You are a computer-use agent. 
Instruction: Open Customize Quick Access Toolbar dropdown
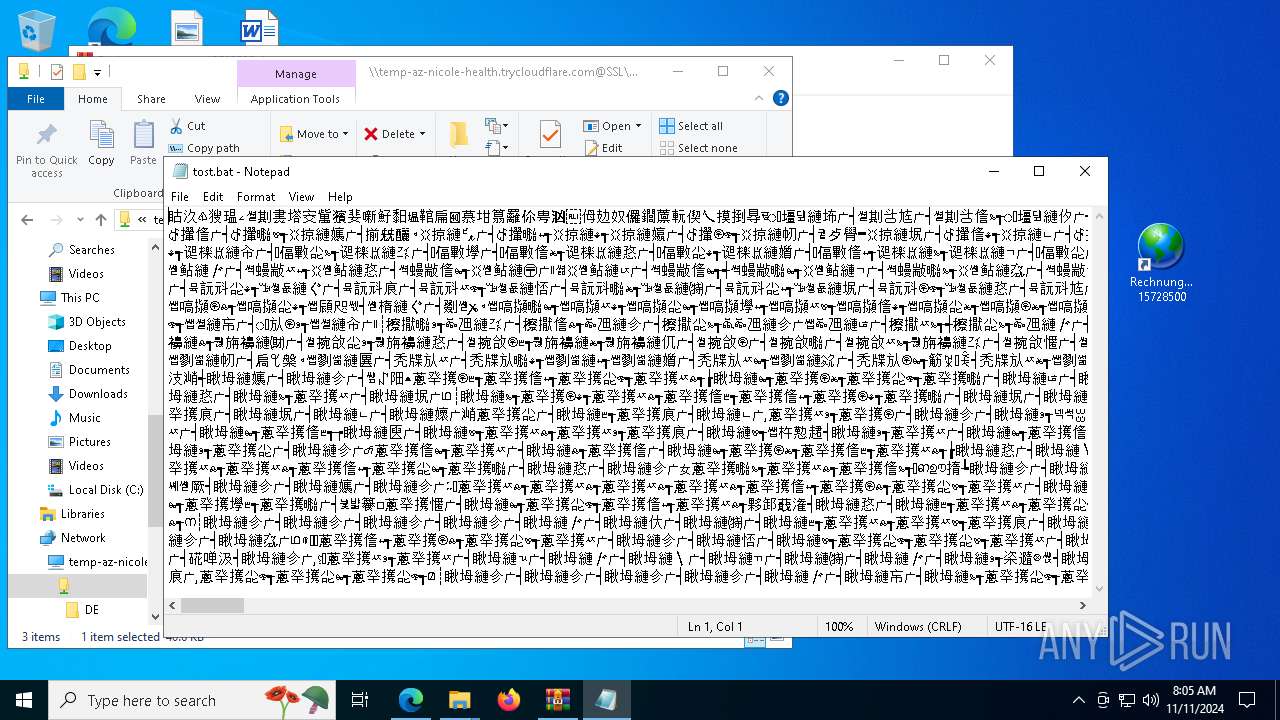point(98,72)
